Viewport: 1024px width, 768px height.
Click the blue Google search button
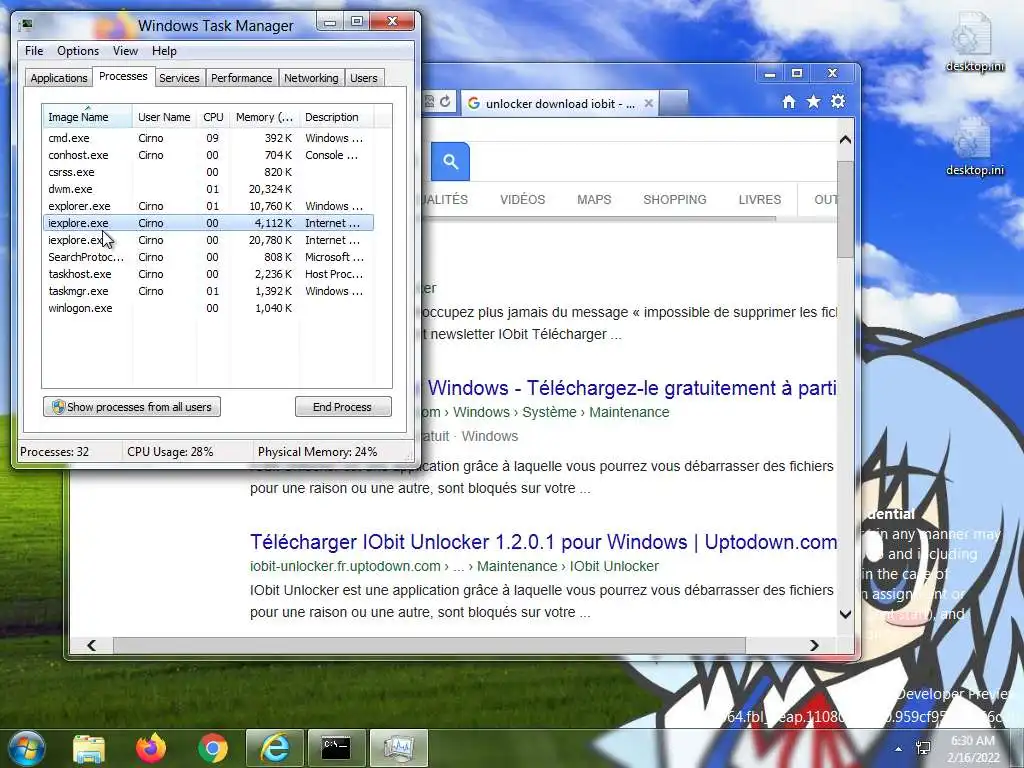click(x=450, y=161)
